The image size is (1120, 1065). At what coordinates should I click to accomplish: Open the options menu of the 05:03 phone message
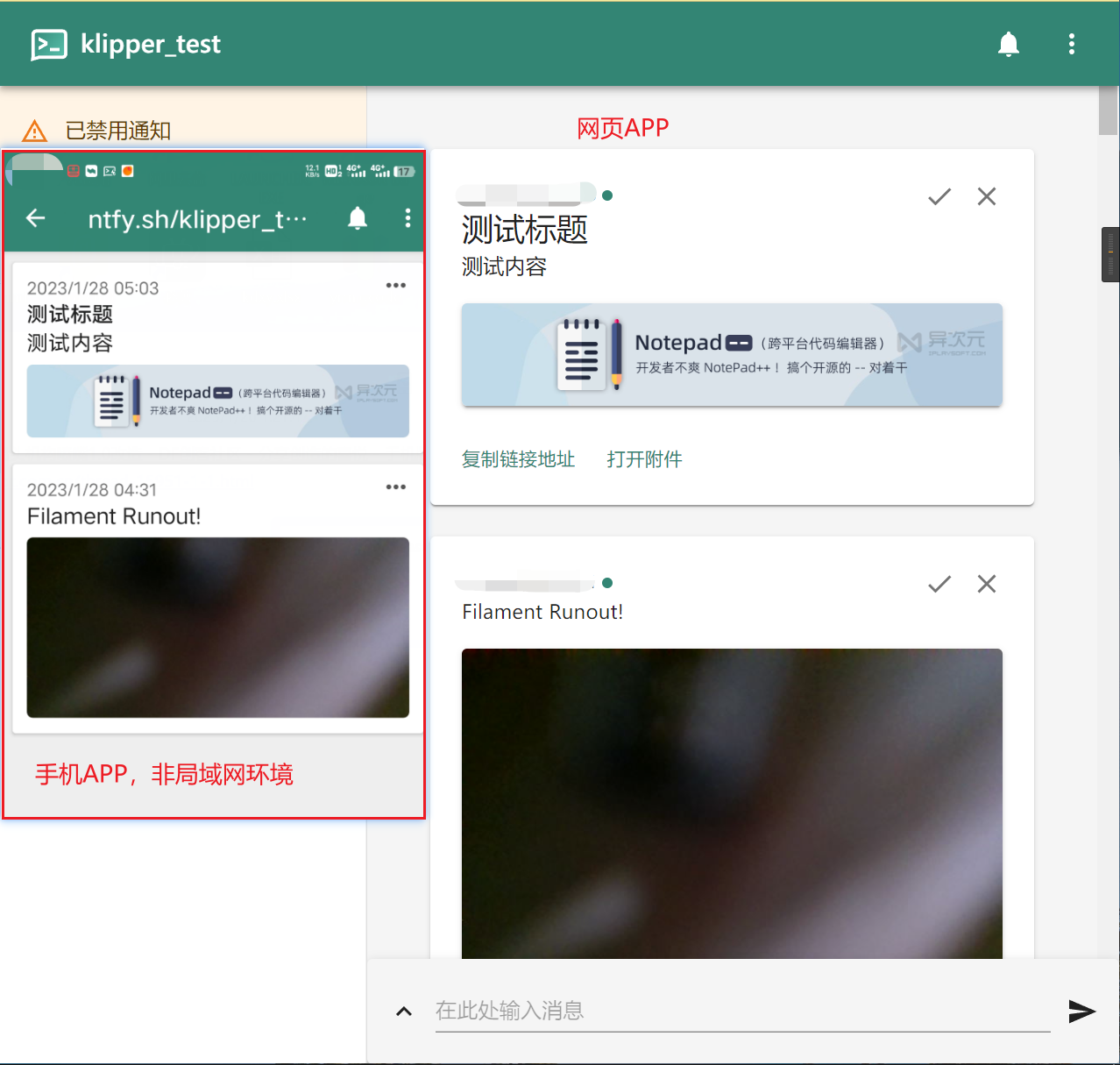[x=396, y=285]
